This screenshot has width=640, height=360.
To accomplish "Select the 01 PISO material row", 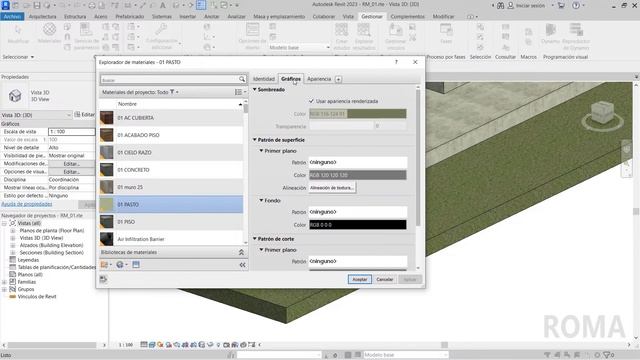I will [x=171, y=222].
